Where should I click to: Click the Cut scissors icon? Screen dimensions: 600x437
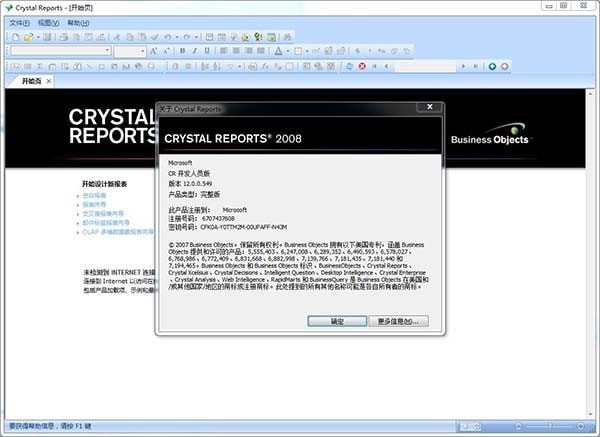(x=117, y=37)
